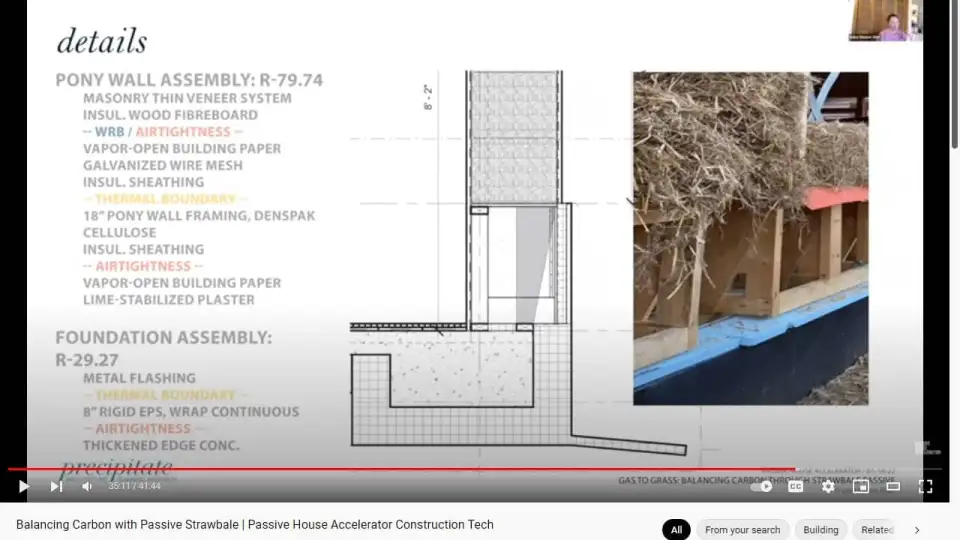960x540 pixels.
Task: Seek on the red video progress bar
Action: point(400,469)
